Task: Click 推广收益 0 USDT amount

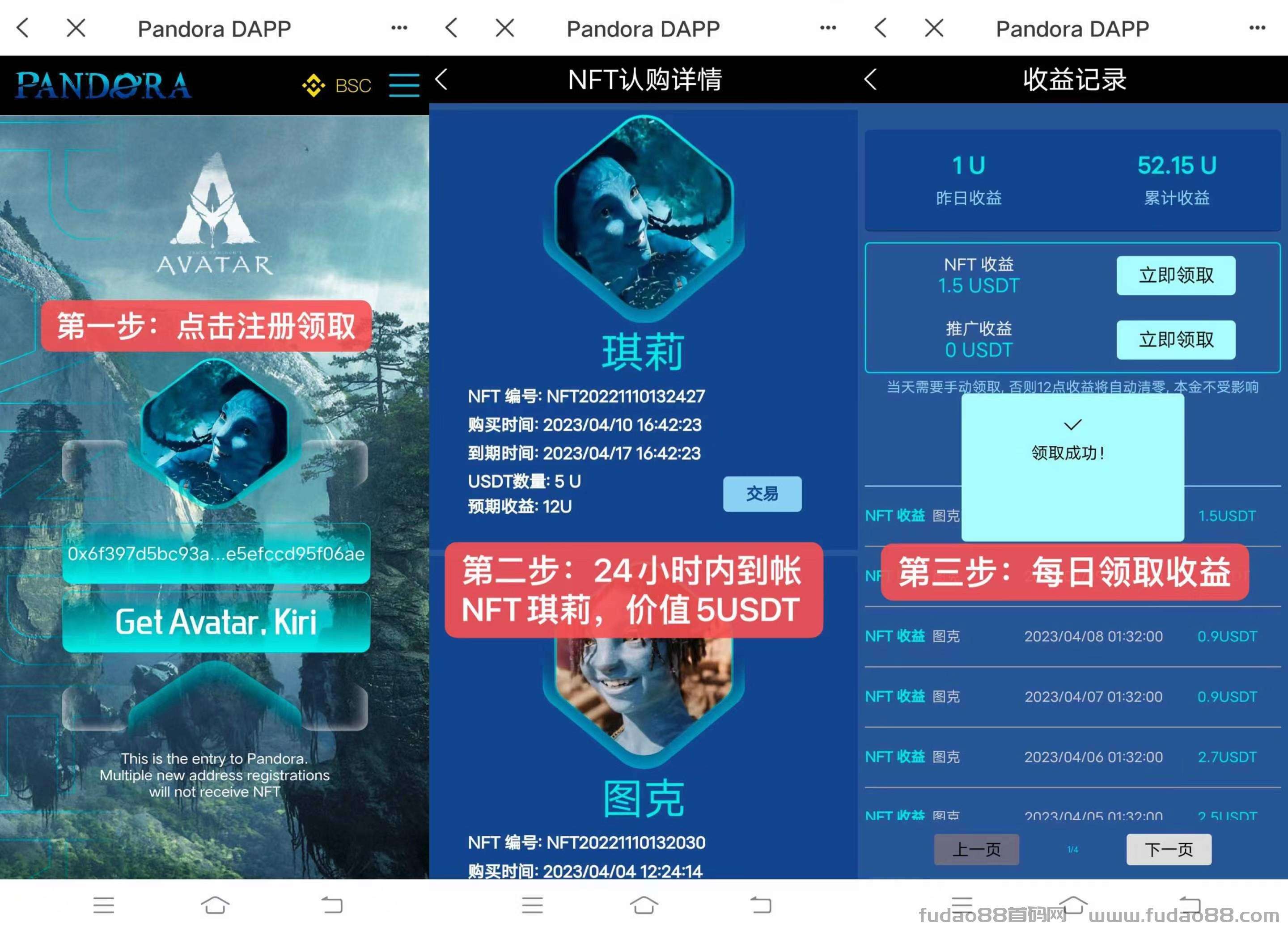Action: click(979, 350)
